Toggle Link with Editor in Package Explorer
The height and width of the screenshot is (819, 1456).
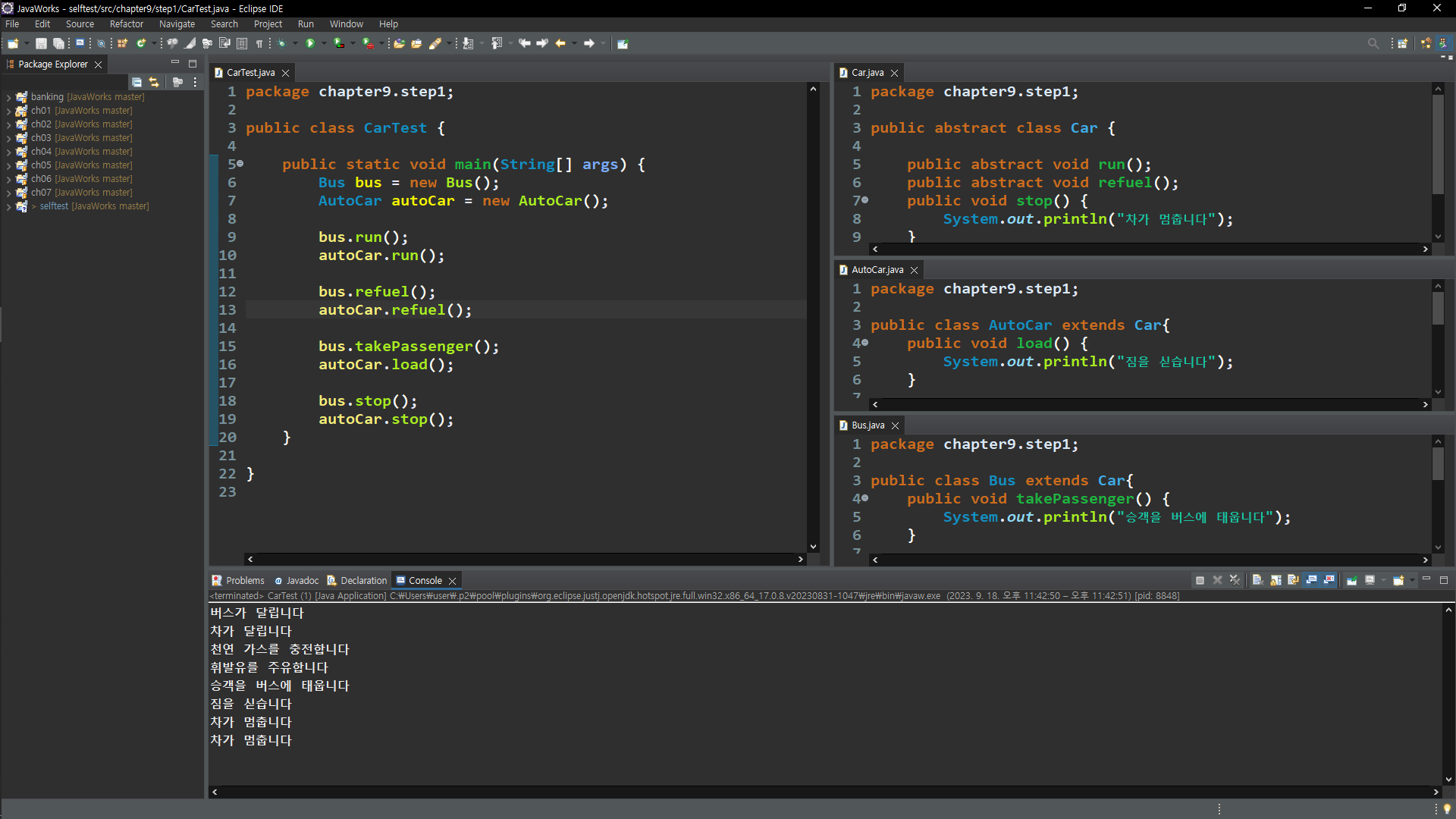pos(154,82)
